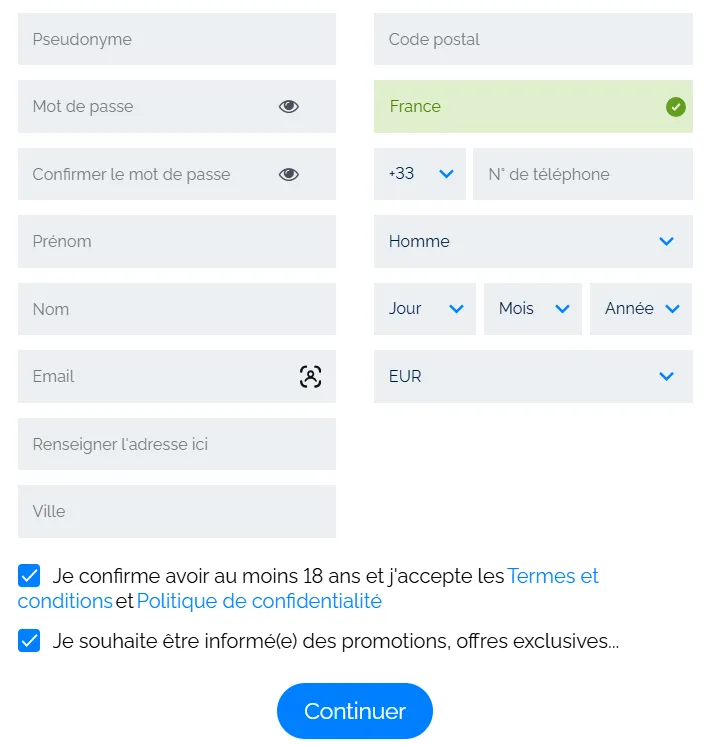Open the Termes et conditions link
The height and width of the screenshot is (746, 716).
(x=553, y=576)
